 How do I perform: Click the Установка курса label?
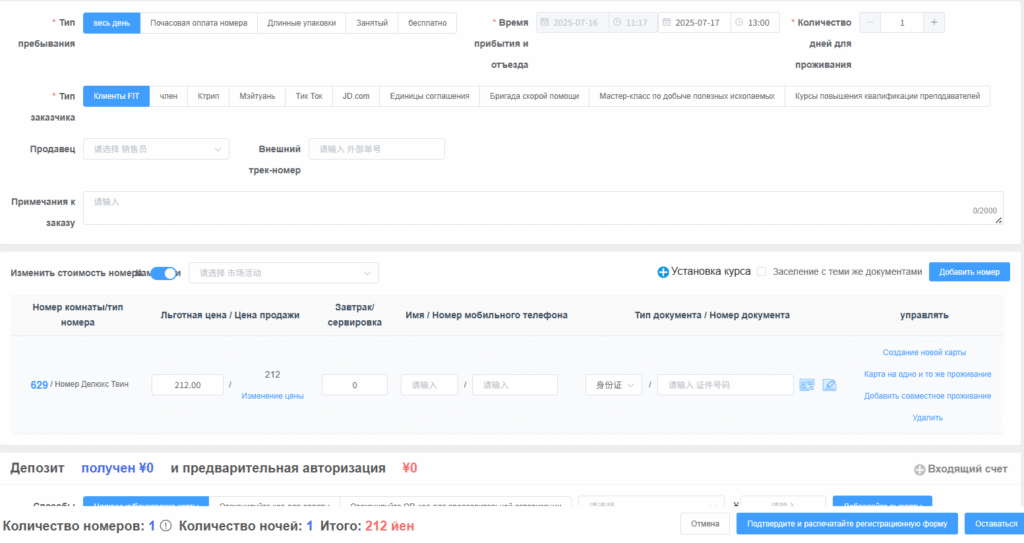(711, 271)
